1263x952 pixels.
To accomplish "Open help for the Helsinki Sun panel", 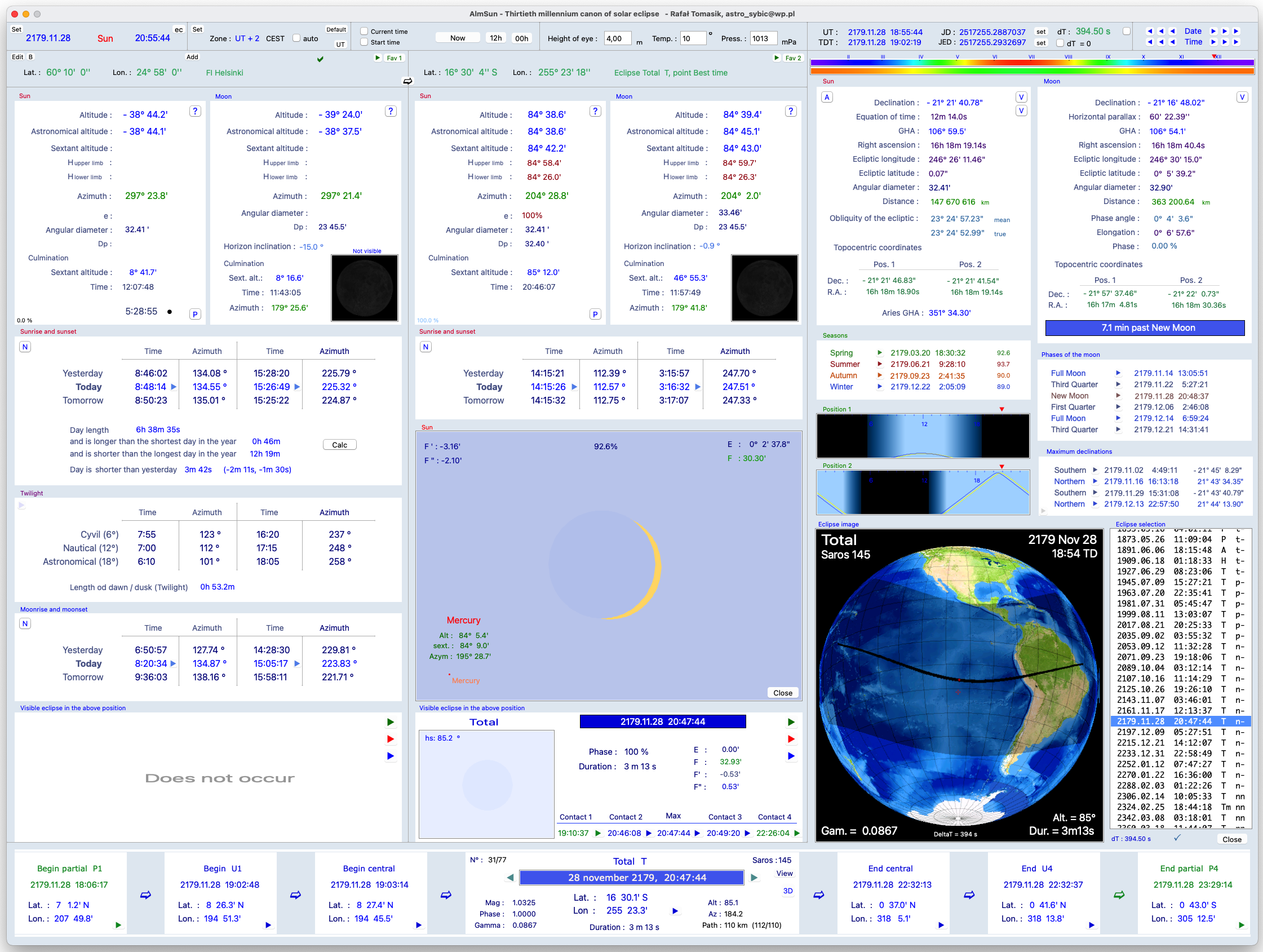I will (195, 112).
